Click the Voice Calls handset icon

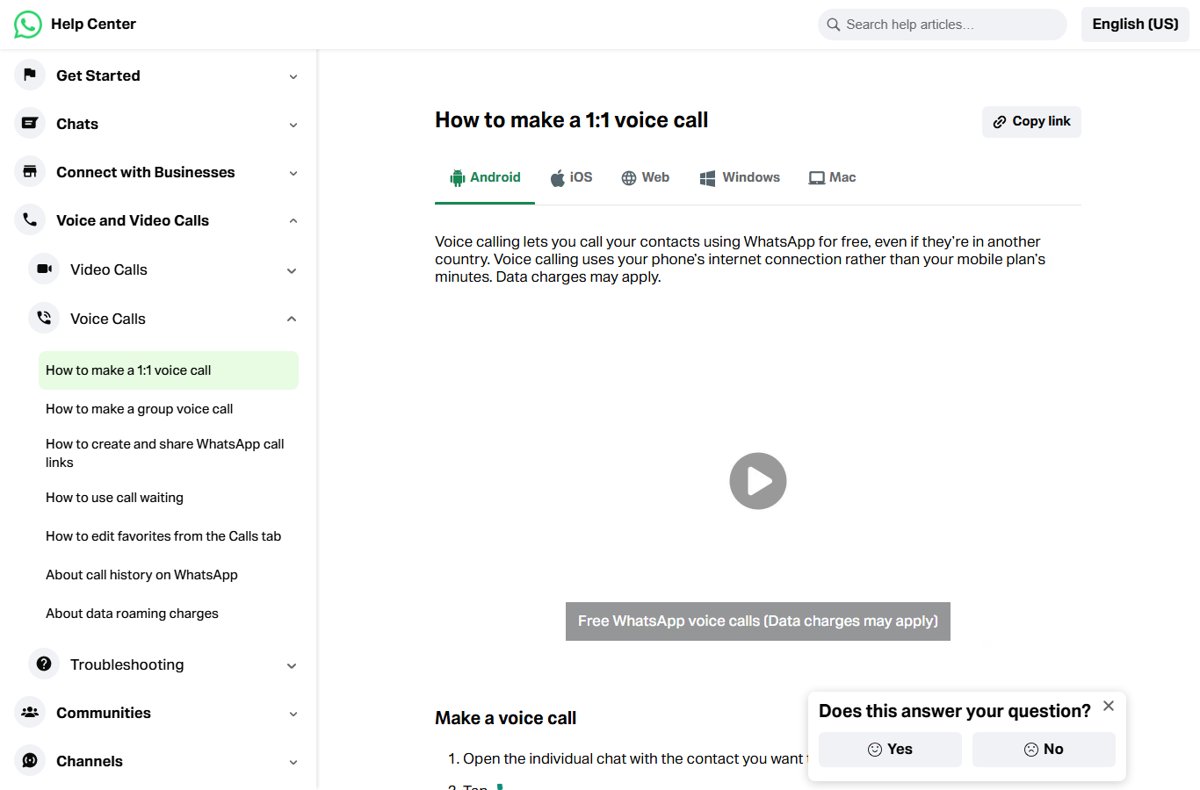coord(44,318)
